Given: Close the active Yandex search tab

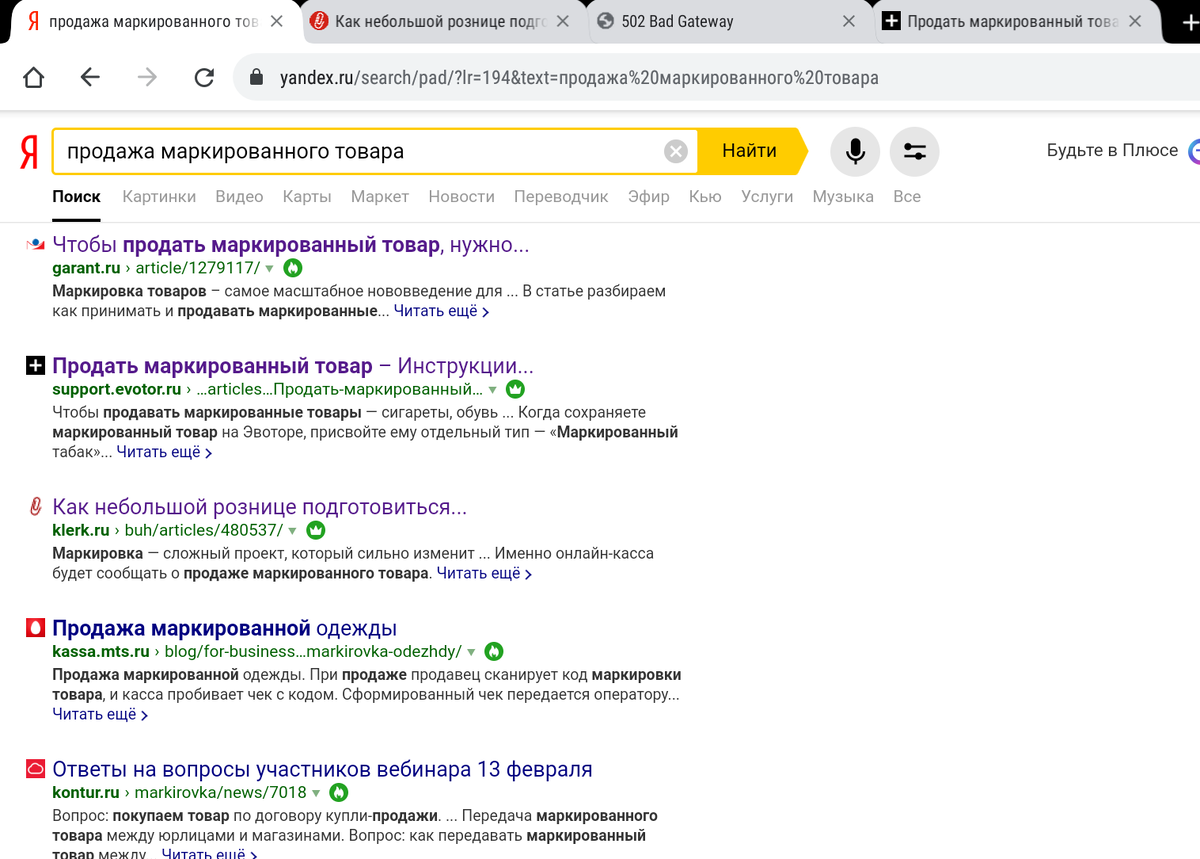Looking at the screenshot, I should 277,21.
